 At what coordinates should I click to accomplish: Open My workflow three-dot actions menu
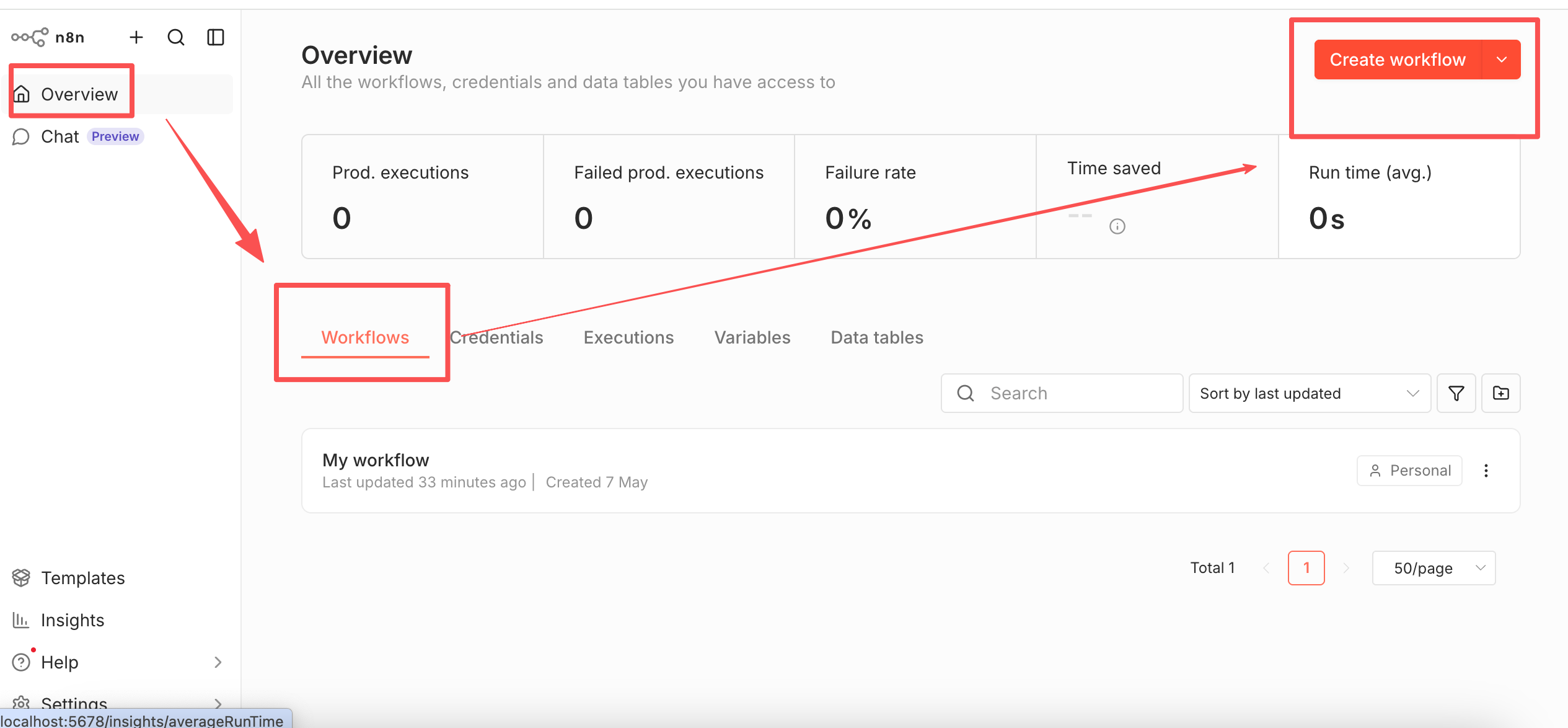1486,471
